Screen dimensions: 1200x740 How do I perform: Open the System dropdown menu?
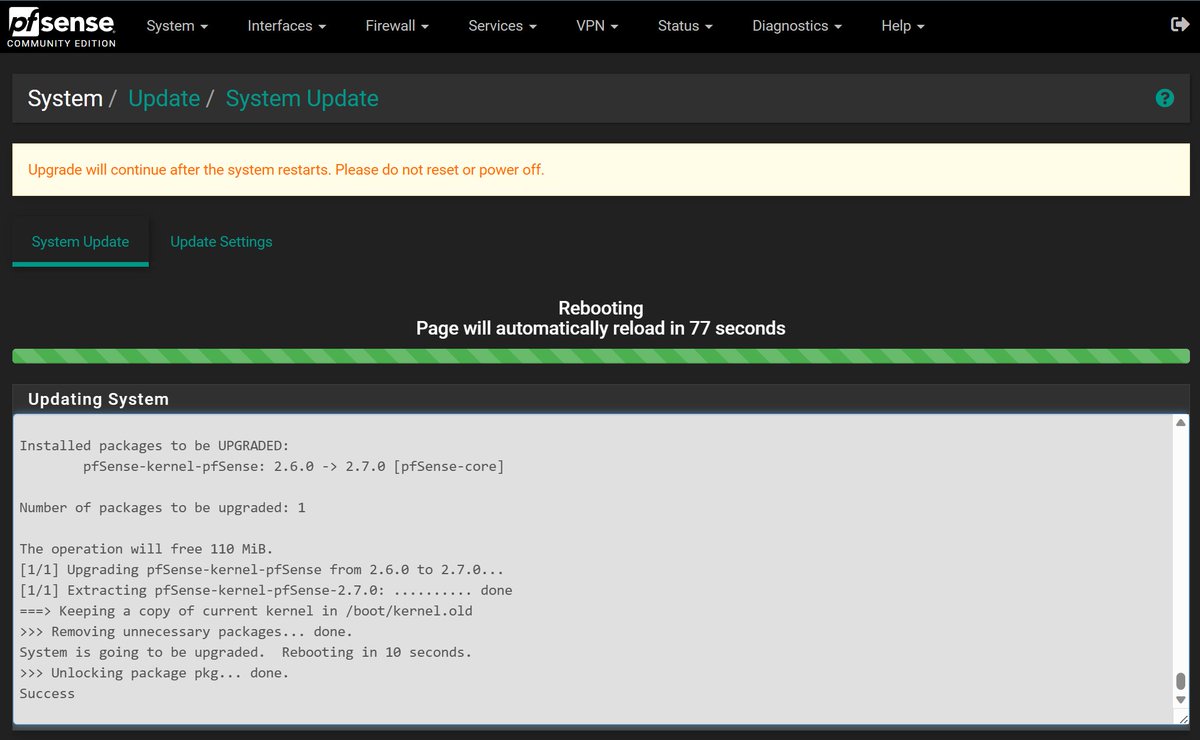(x=177, y=26)
